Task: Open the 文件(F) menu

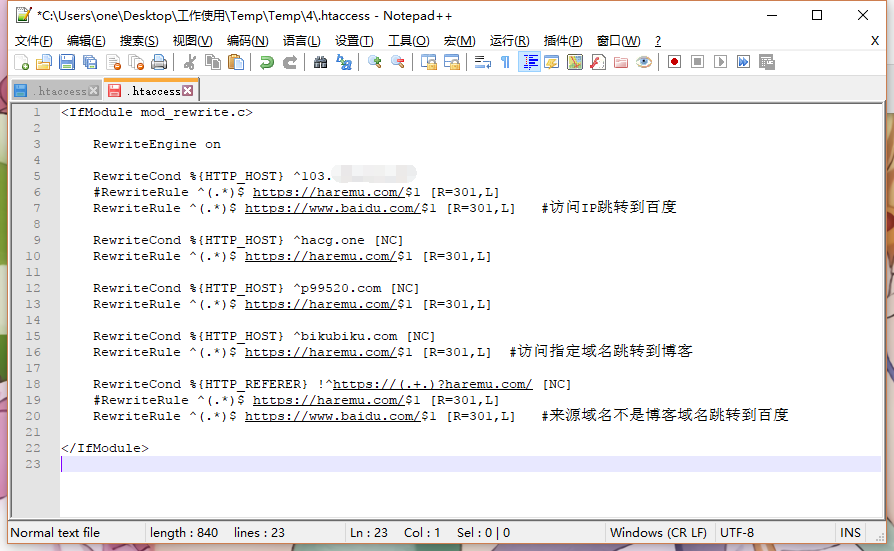Action: pos(34,41)
